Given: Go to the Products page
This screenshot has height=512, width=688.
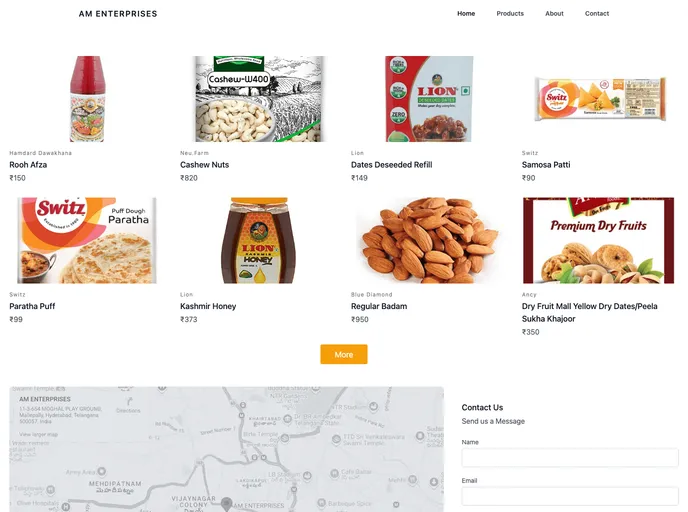Looking at the screenshot, I should tap(510, 14).
